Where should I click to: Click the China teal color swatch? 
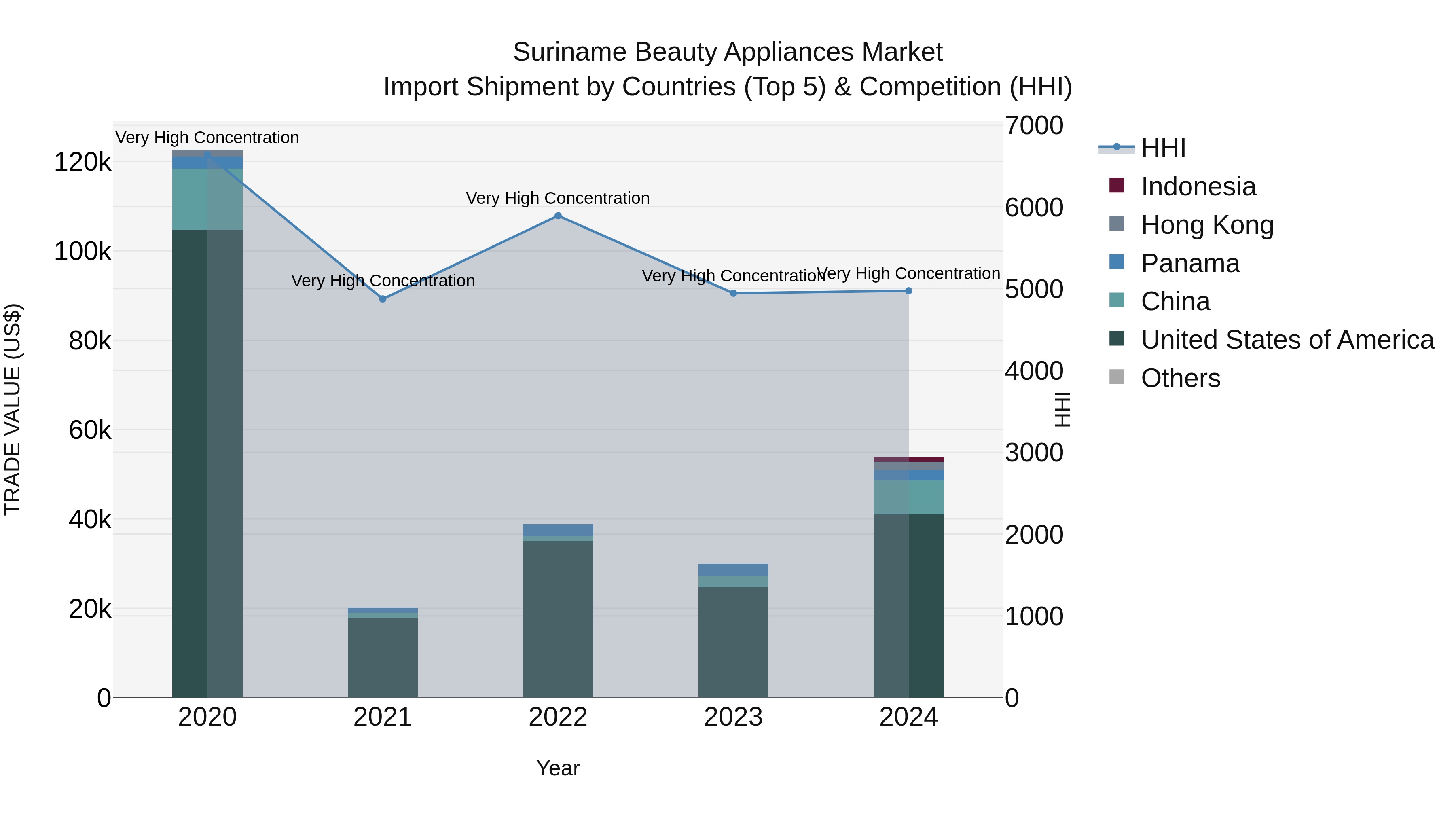[x=1116, y=300]
